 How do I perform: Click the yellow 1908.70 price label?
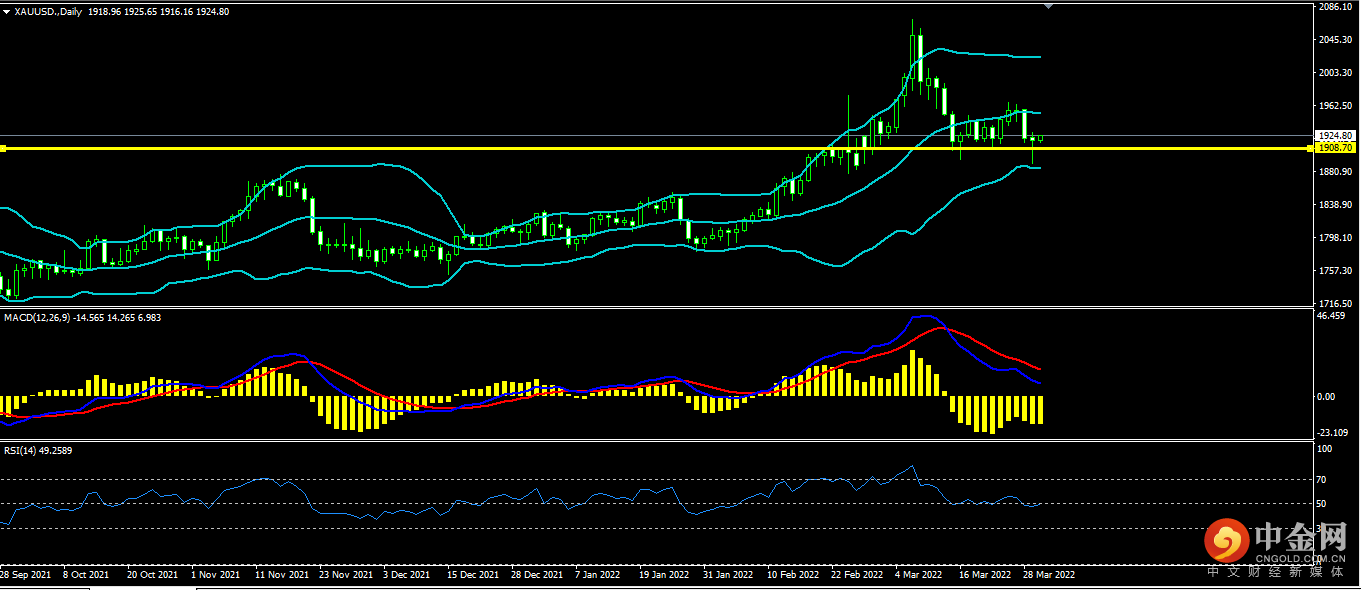pyautogui.click(x=1335, y=148)
